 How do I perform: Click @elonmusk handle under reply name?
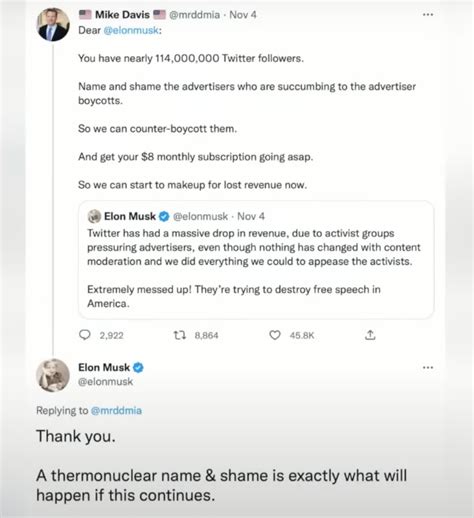105,382
